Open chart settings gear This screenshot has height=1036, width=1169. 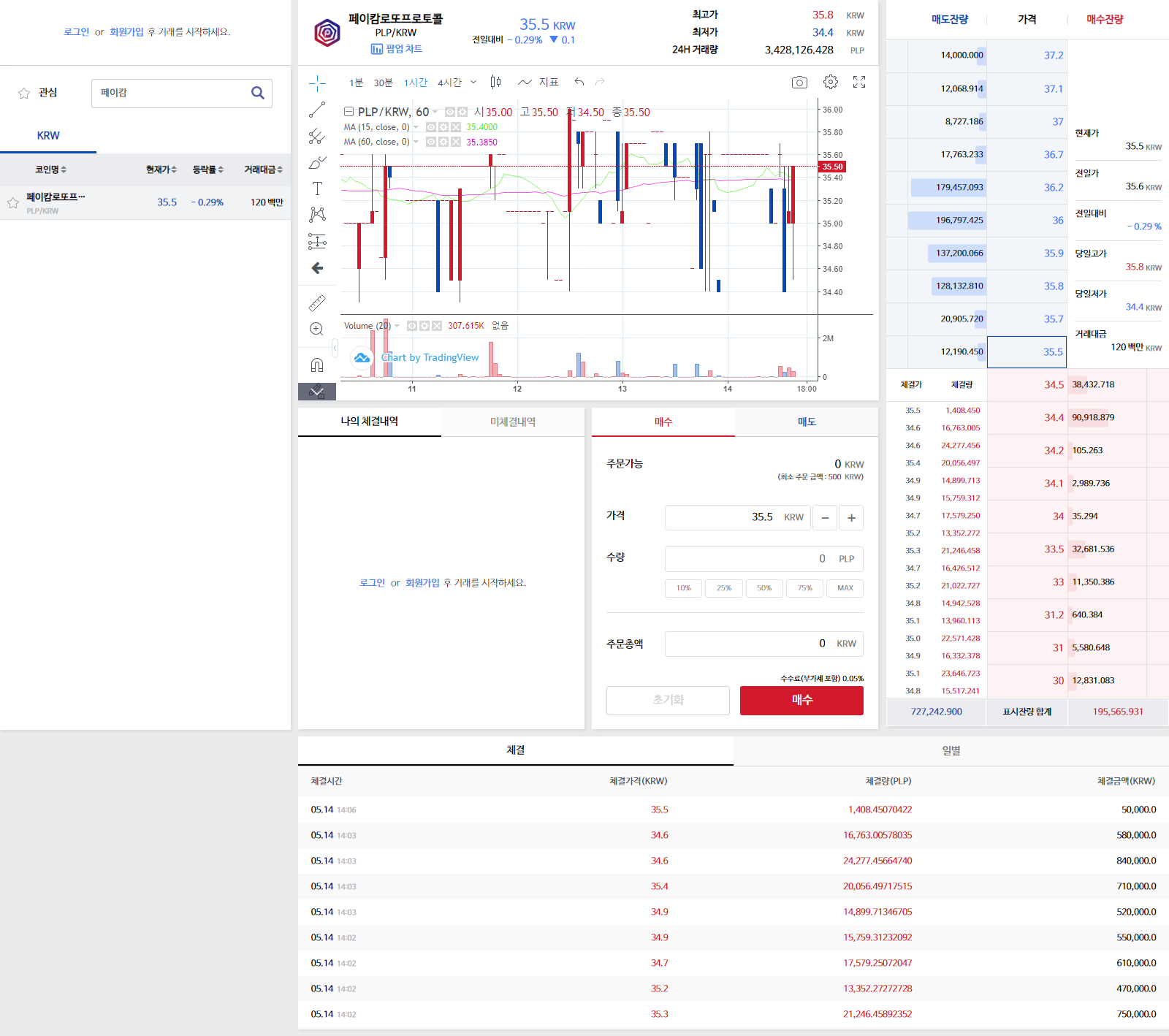tap(831, 82)
